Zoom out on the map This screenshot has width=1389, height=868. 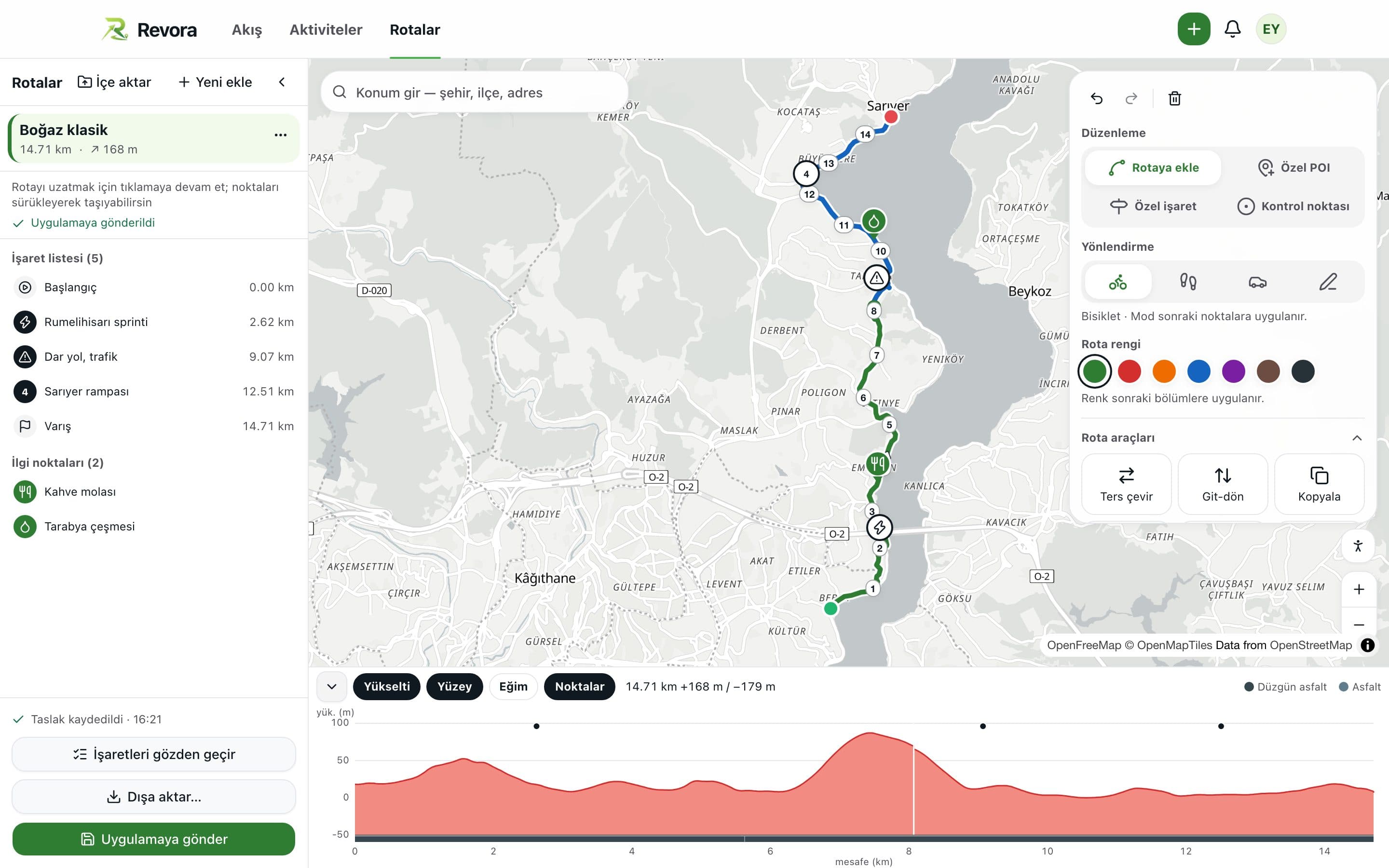pyautogui.click(x=1359, y=624)
